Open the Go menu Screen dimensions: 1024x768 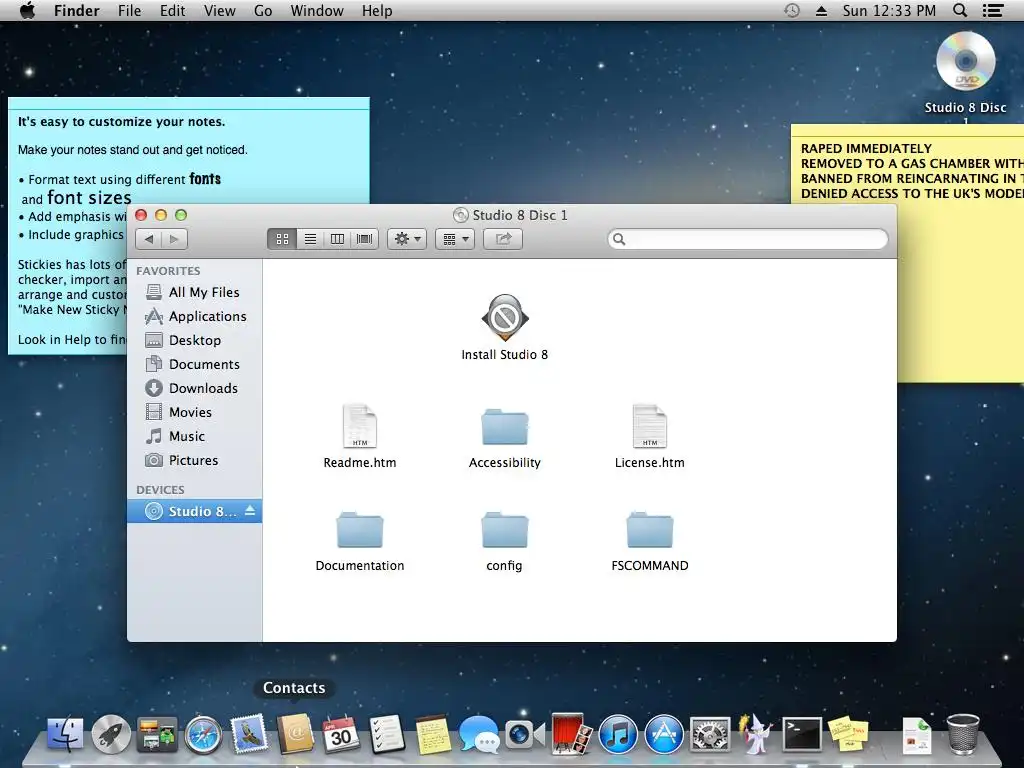[263, 11]
